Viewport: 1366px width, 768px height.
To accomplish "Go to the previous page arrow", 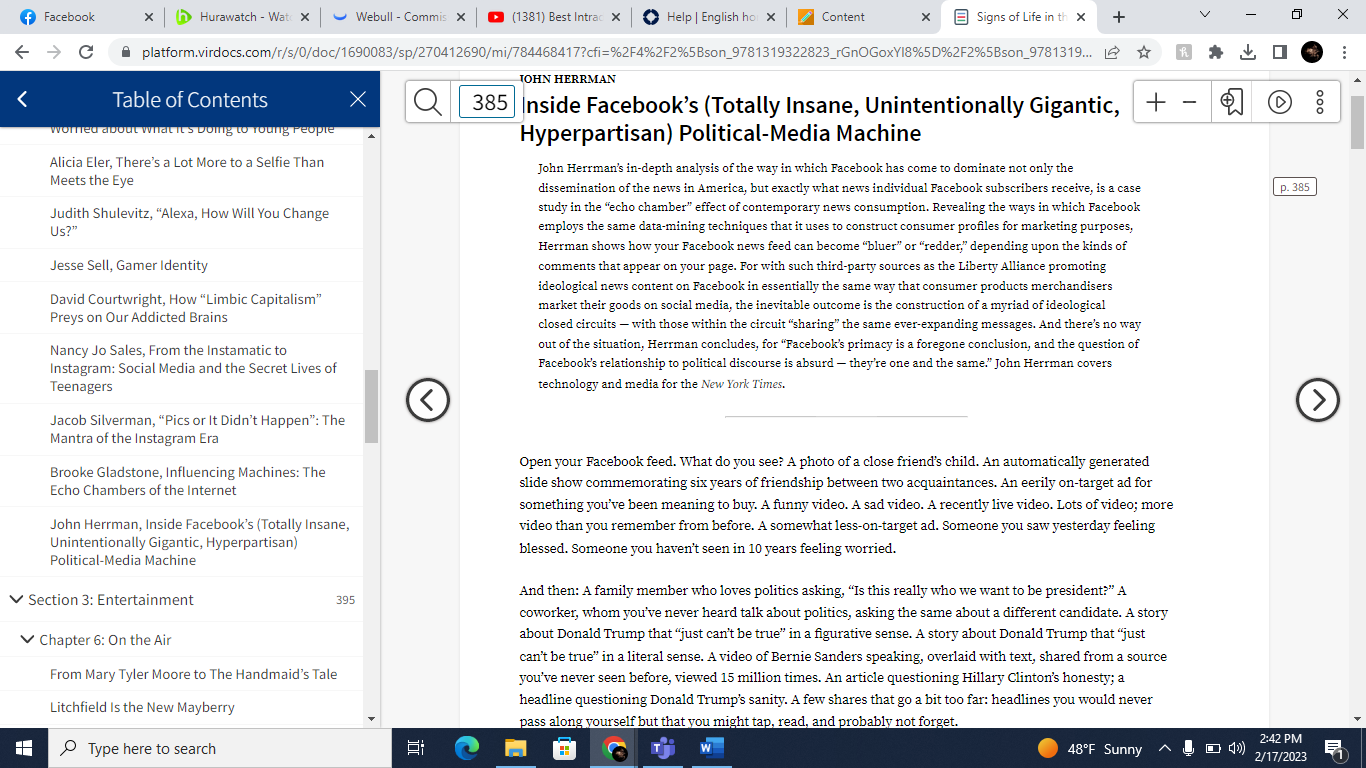I will pyautogui.click(x=428, y=400).
